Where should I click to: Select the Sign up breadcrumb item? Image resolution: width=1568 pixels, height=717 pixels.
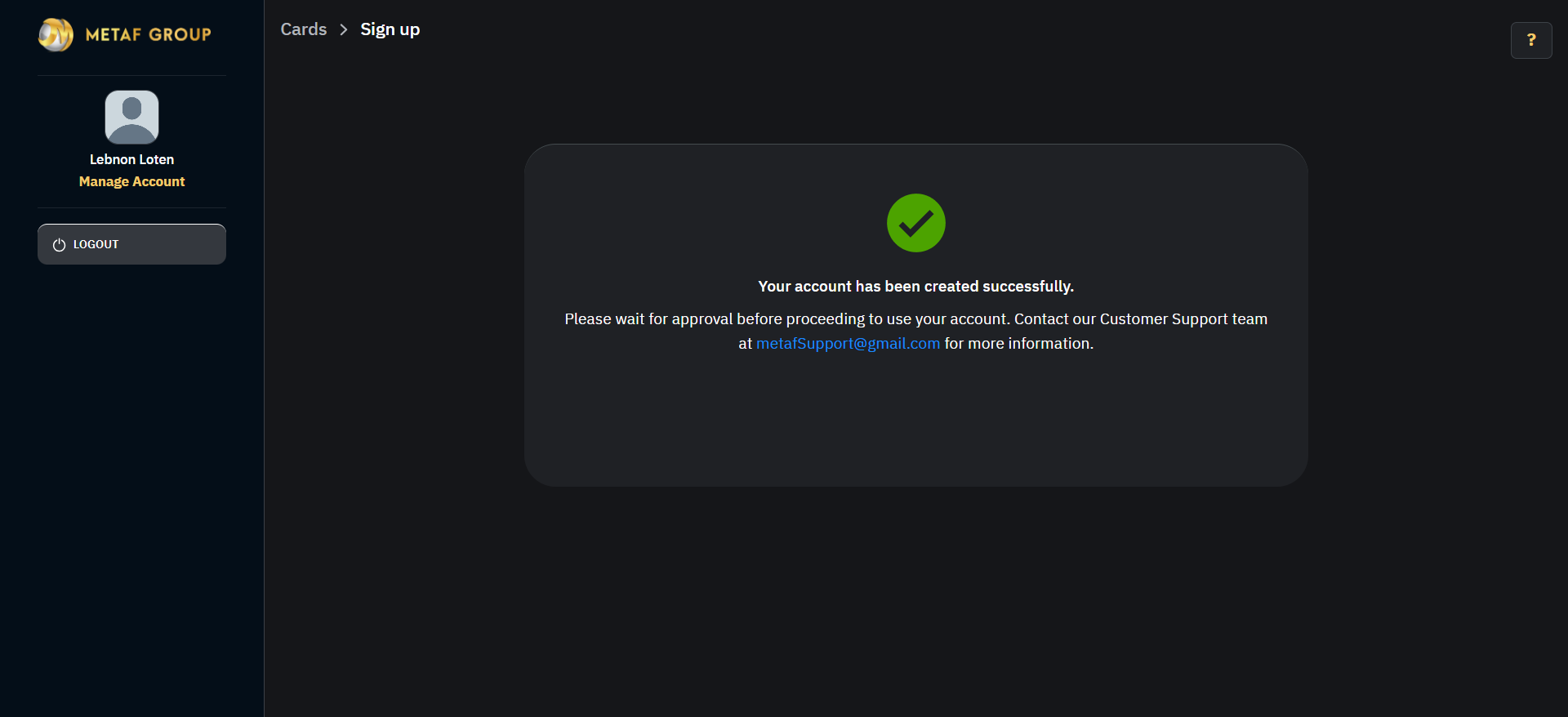[x=390, y=29]
